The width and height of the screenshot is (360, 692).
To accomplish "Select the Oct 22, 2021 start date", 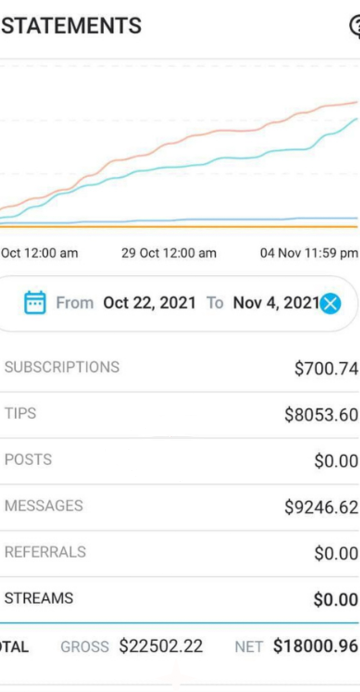I will 149,303.
